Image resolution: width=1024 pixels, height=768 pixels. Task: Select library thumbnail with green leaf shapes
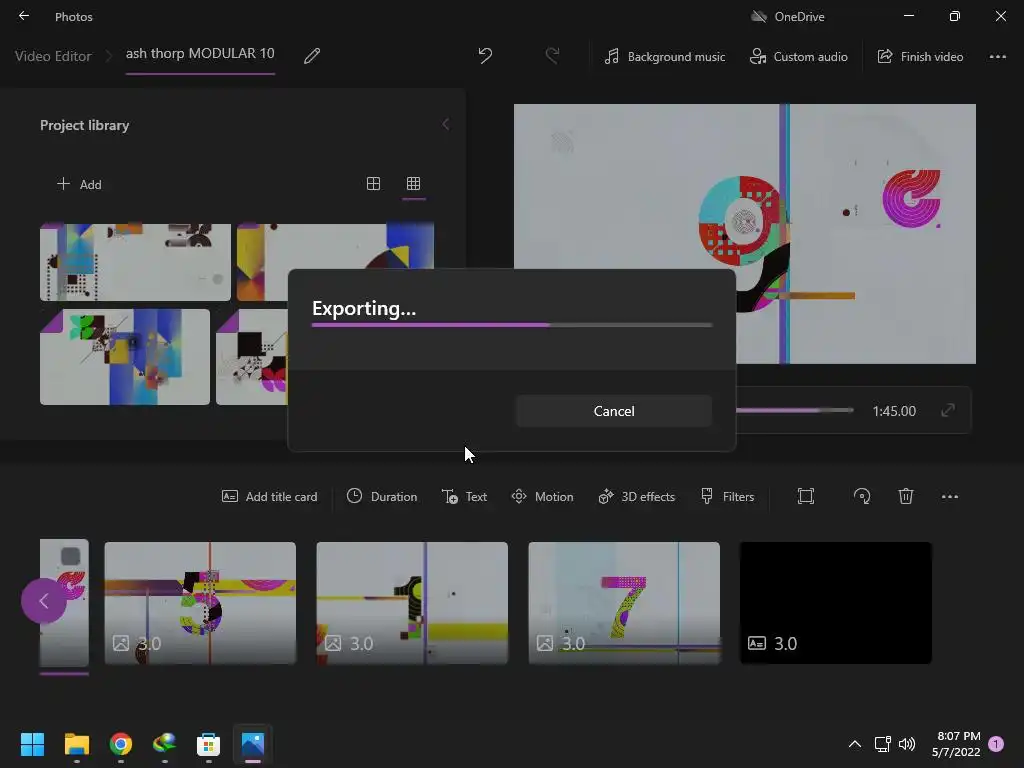(x=125, y=357)
